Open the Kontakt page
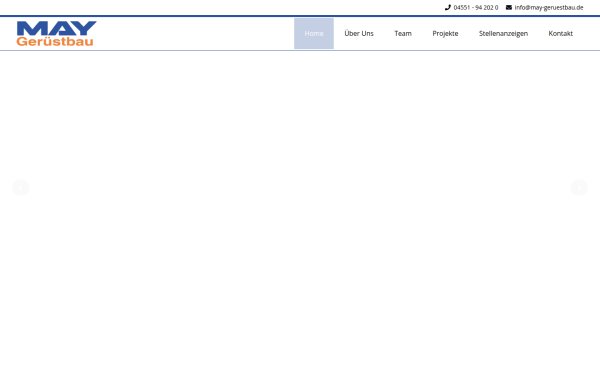Image resolution: width=600 pixels, height=375 pixels. (x=561, y=33)
